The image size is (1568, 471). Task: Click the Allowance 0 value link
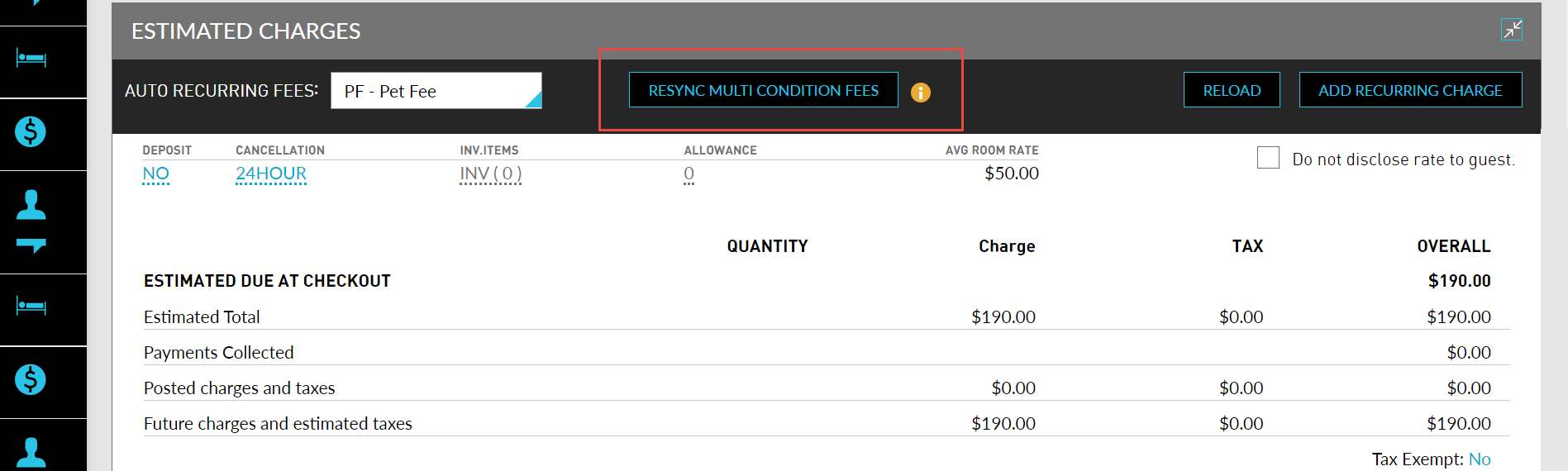tap(689, 174)
